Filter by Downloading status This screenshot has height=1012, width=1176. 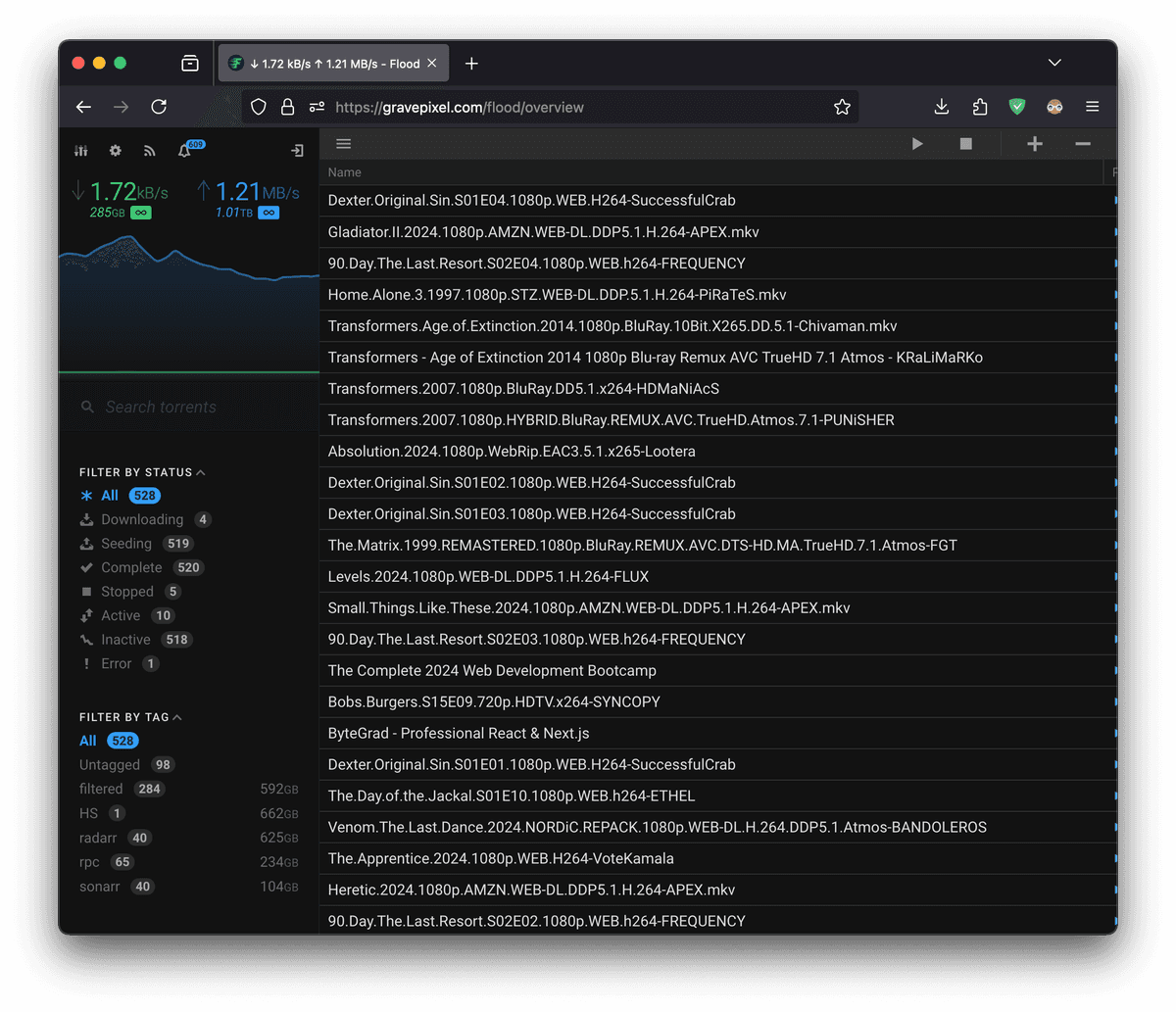145,519
